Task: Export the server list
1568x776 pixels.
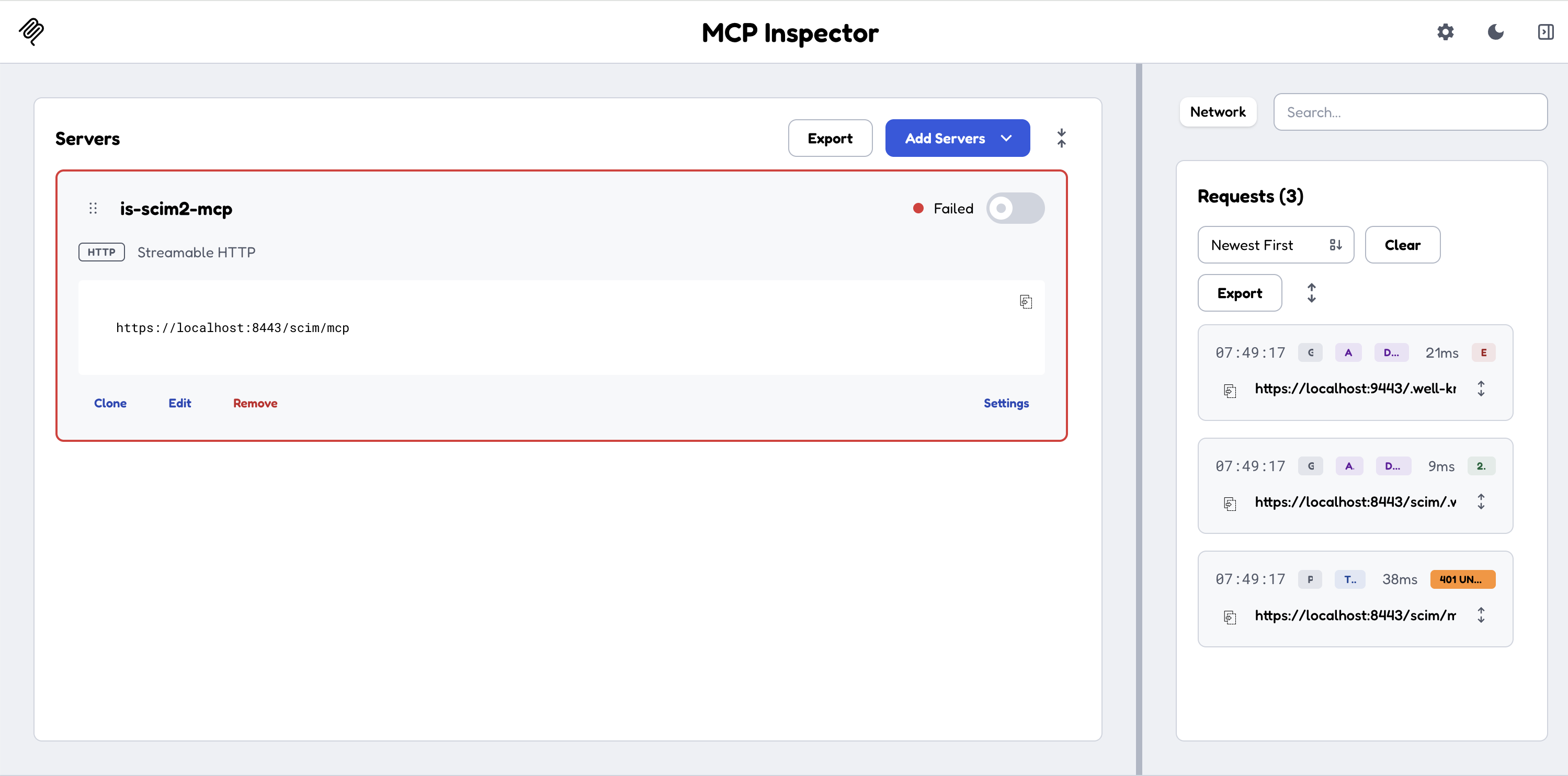Action: (x=830, y=138)
